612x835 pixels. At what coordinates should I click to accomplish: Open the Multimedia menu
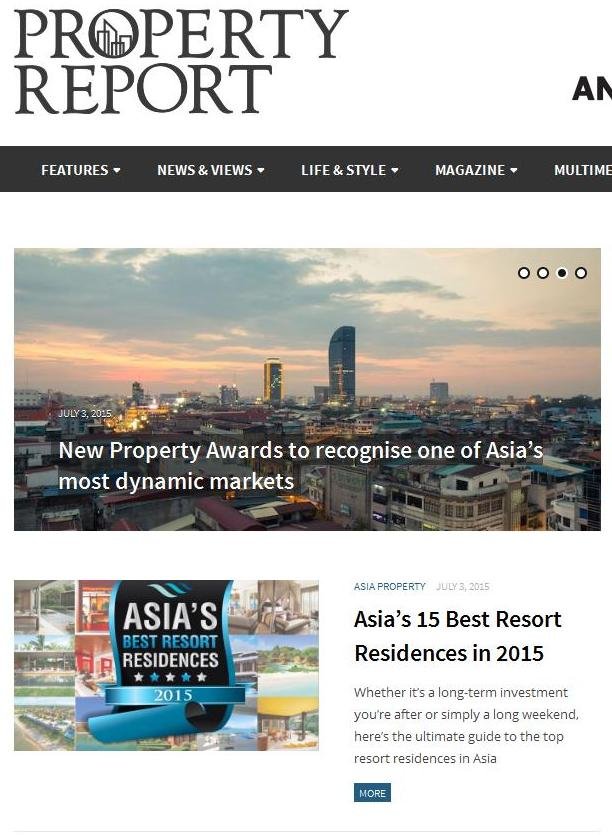(583, 170)
